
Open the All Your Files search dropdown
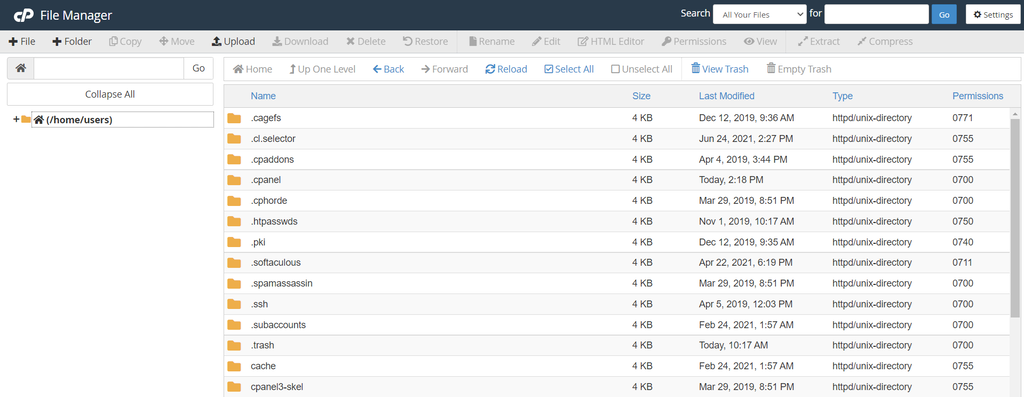pyautogui.click(x=760, y=14)
